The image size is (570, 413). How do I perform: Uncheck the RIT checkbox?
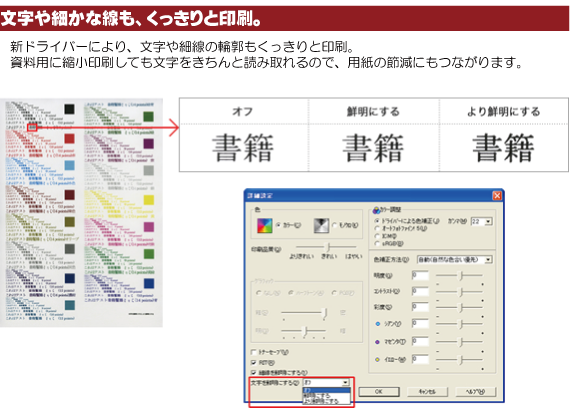point(254,362)
